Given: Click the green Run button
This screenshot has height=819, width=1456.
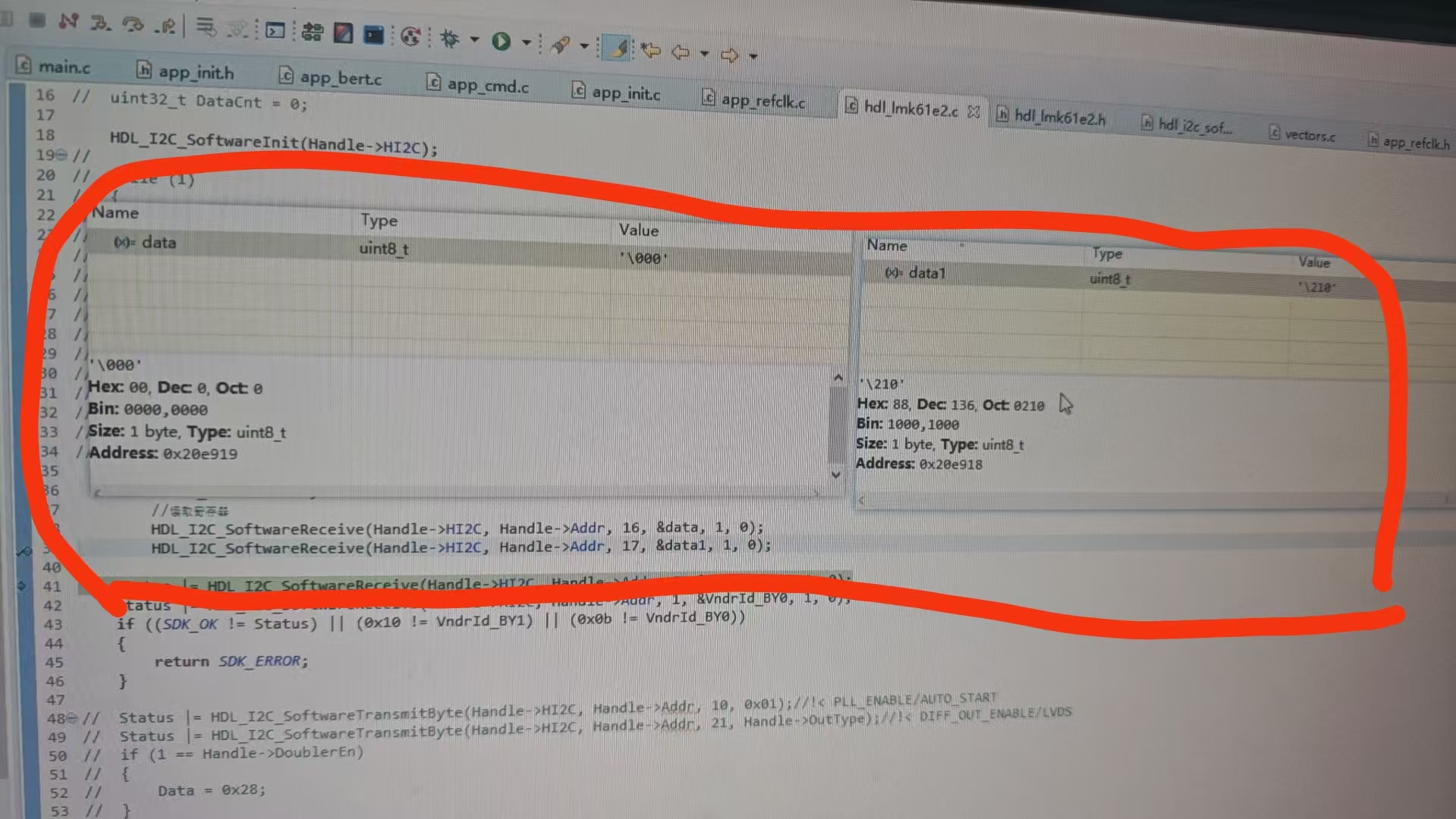Looking at the screenshot, I should (501, 41).
